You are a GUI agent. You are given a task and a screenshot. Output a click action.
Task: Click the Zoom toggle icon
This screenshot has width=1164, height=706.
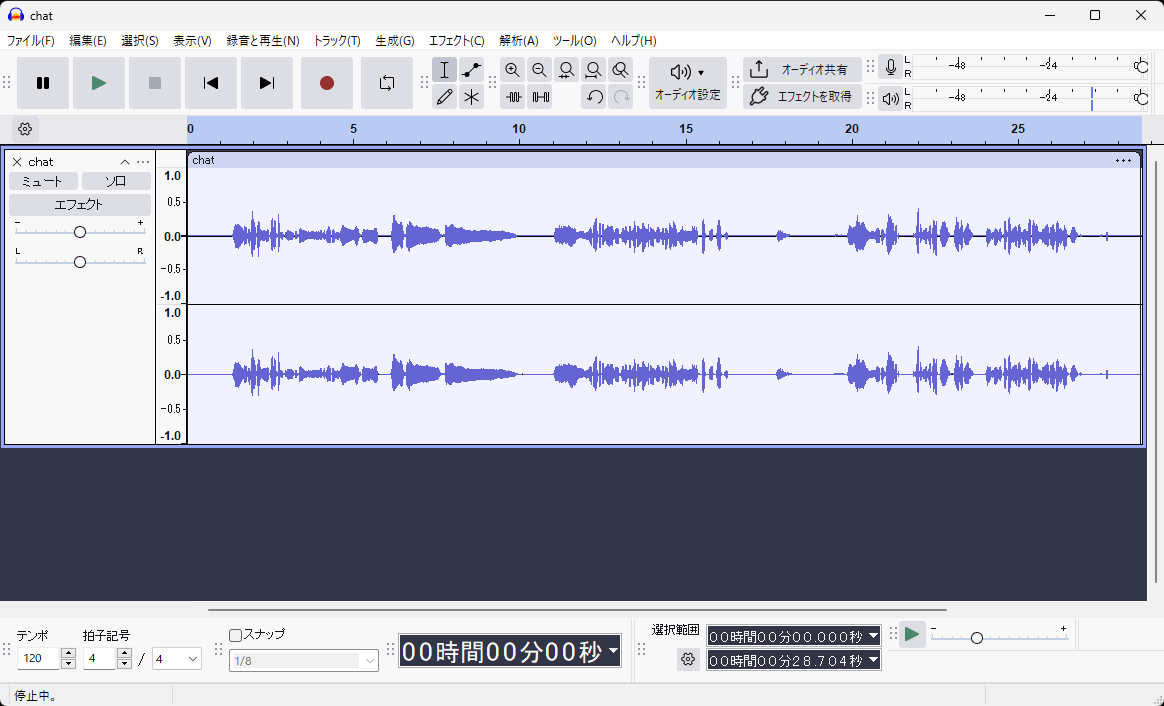click(x=621, y=70)
